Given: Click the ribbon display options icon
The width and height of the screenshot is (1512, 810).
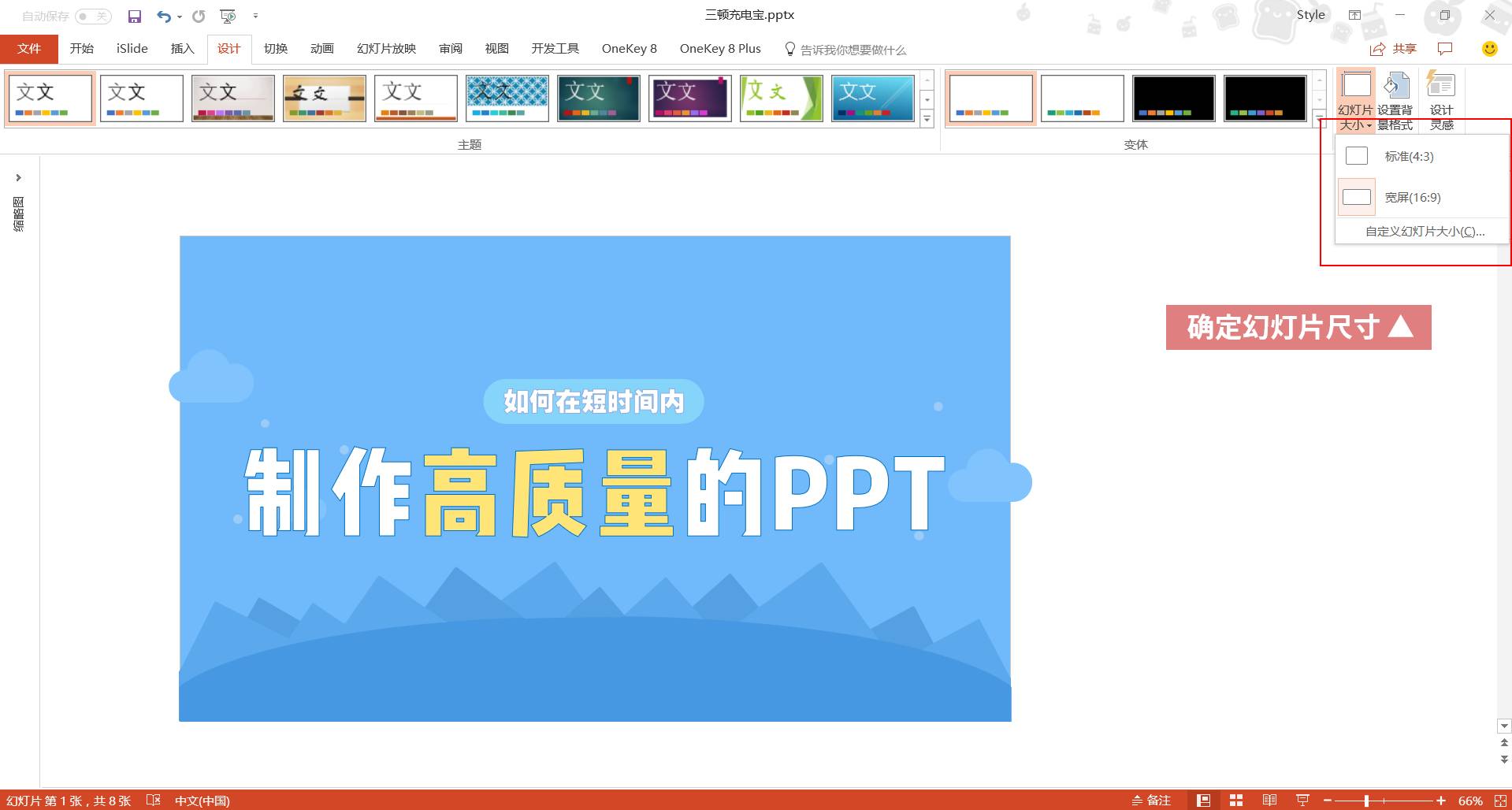Looking at the screenshot, I should point(1354,15).
